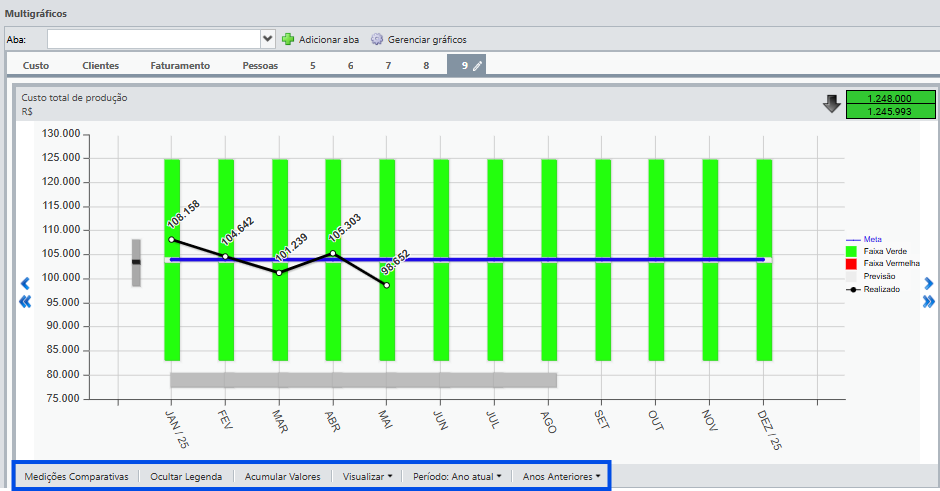This screenshot has width=940, height=491.
Task: Click the AGO axis label
Action: pos(549,422)
